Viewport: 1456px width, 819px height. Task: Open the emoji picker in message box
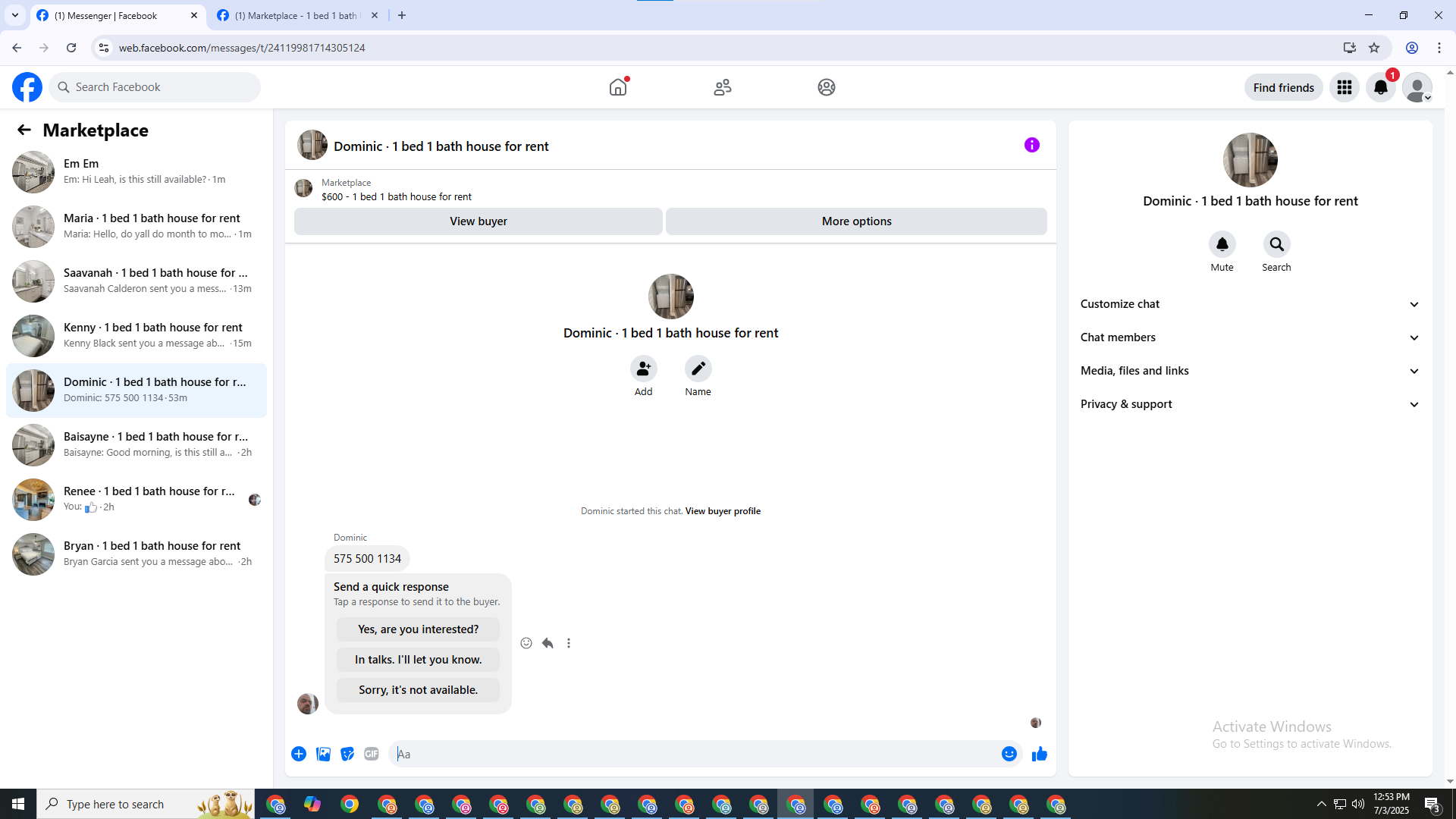coord(1009,754)
